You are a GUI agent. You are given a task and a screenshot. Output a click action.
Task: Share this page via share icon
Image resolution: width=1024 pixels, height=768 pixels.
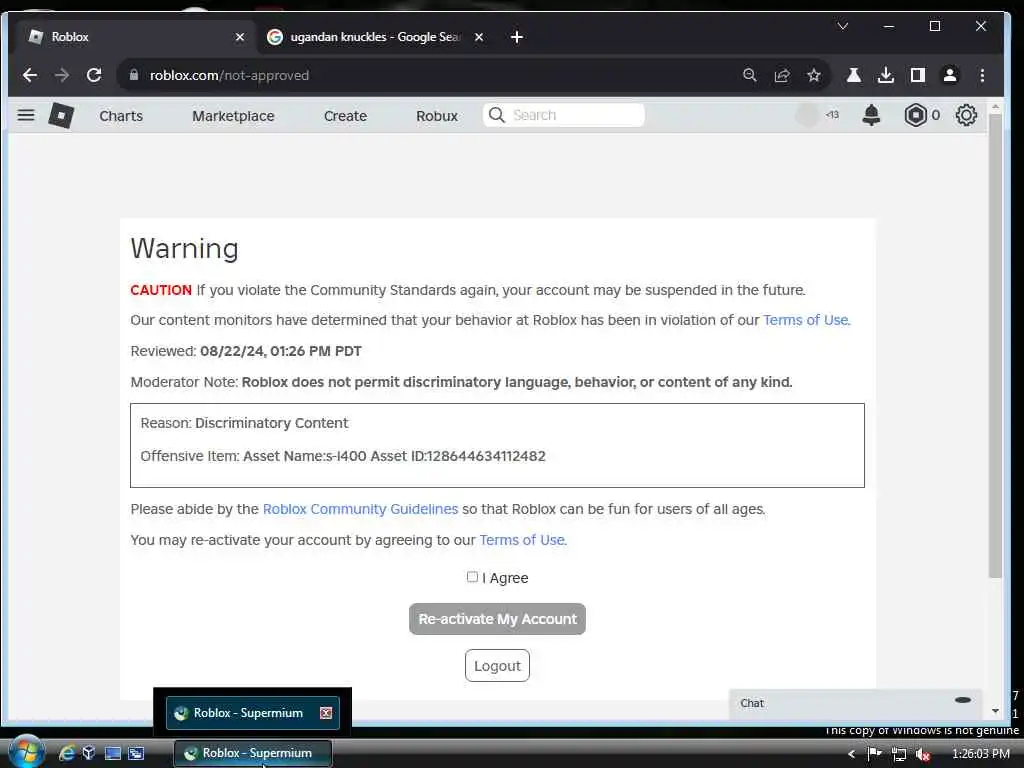coord(782,75)
